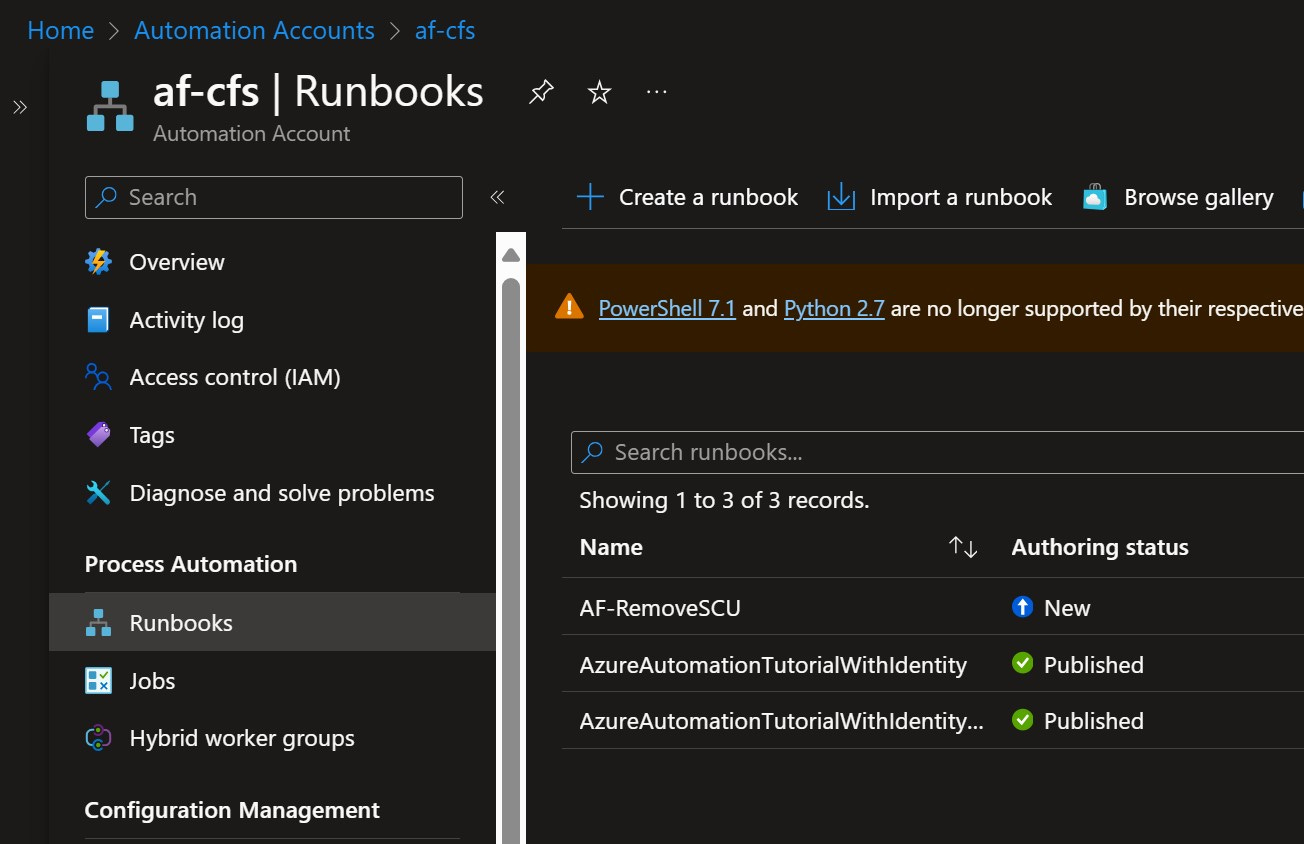Screen dimensions: 1304x844
Task: Click the plus icon for Create a runbook
Action: click(590, 197)
